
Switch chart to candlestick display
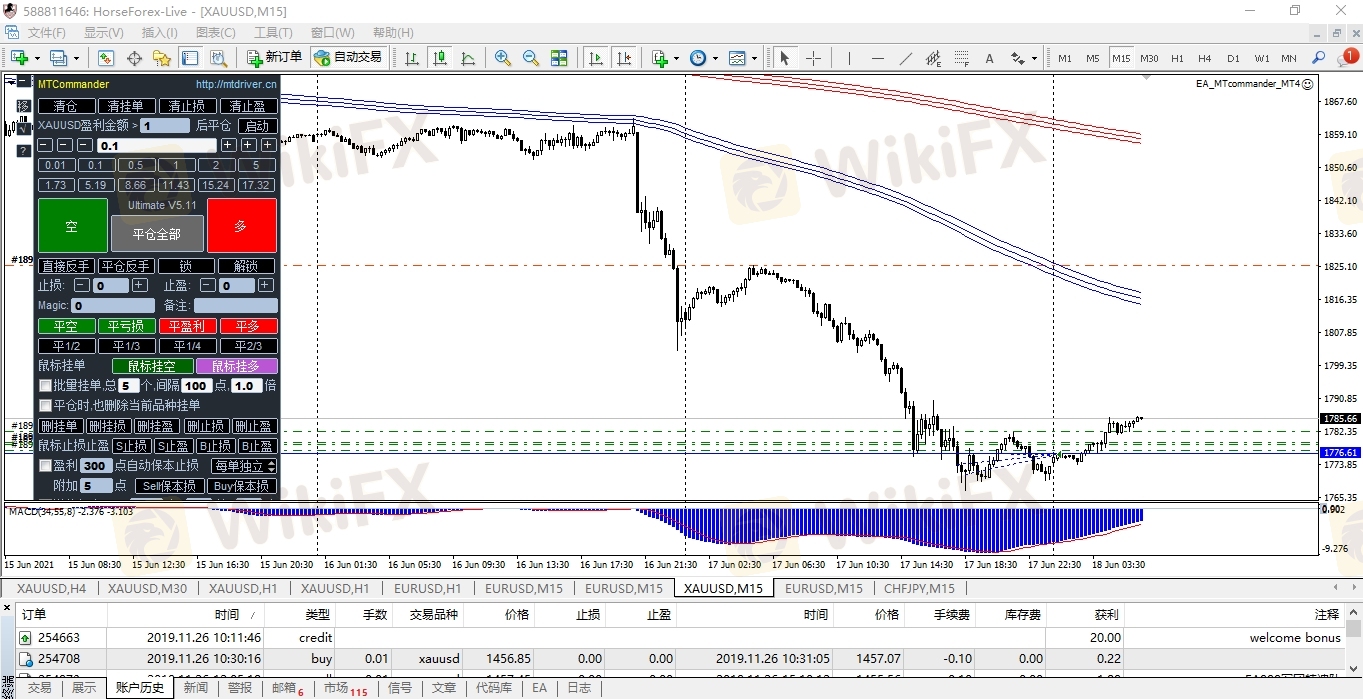[439, 58]
